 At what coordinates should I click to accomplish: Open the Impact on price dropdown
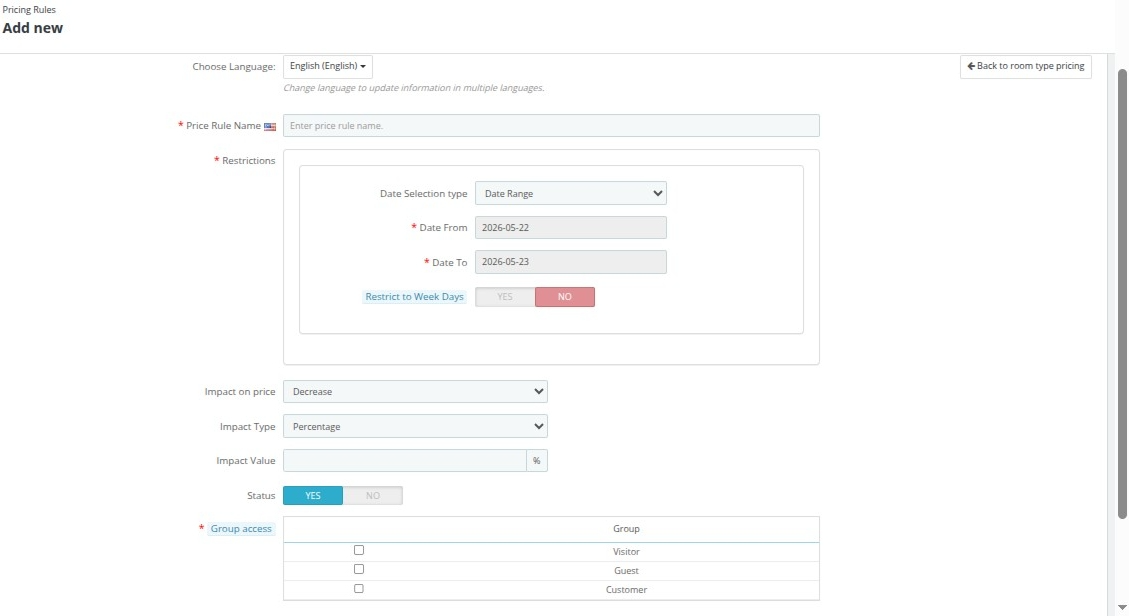coord(415,391)
